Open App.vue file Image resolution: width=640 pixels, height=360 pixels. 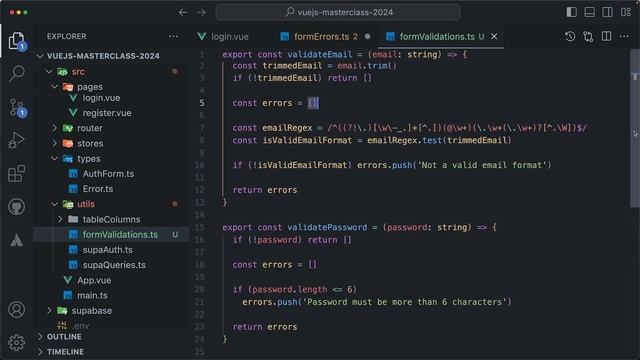pyautogui.click(x=94, y=280)
